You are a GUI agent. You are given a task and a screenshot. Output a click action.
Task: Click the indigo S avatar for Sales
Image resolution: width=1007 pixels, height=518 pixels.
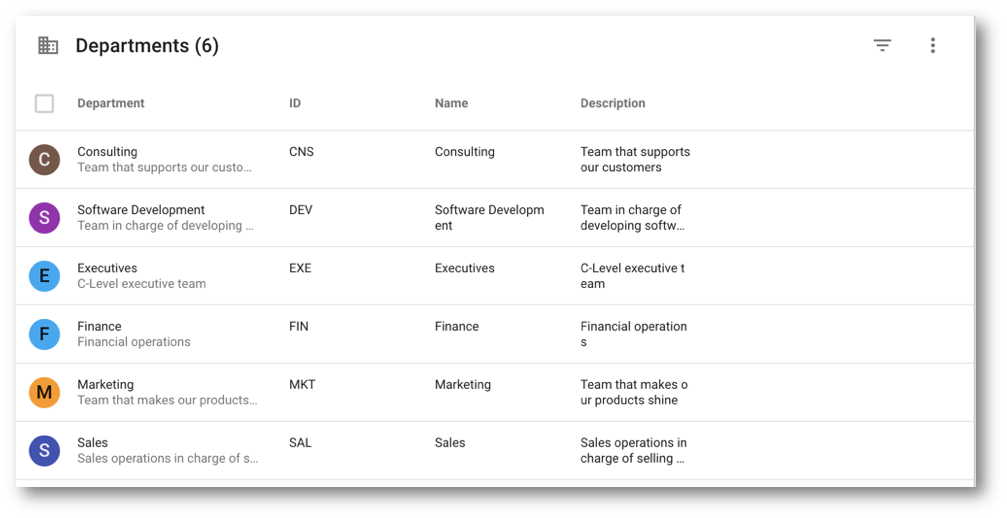pos(44,451)
